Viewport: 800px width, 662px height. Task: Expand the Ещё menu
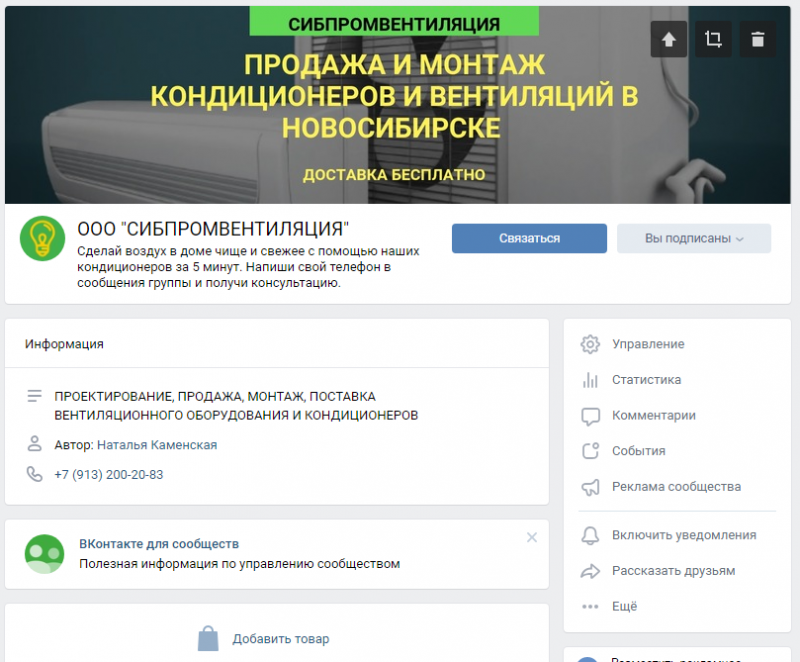(x=624, y=606)
